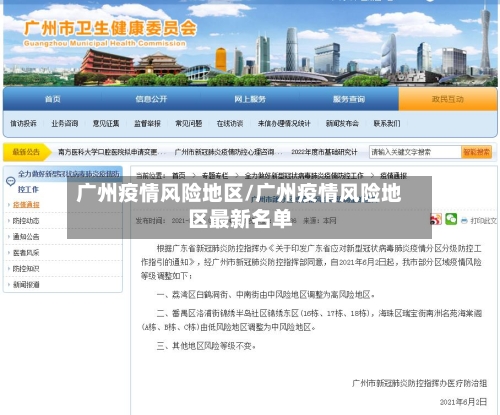This screenshot has height=415, width=500.
Task: Click the speech bubble icon in sidebar
Action: [11, 181]
